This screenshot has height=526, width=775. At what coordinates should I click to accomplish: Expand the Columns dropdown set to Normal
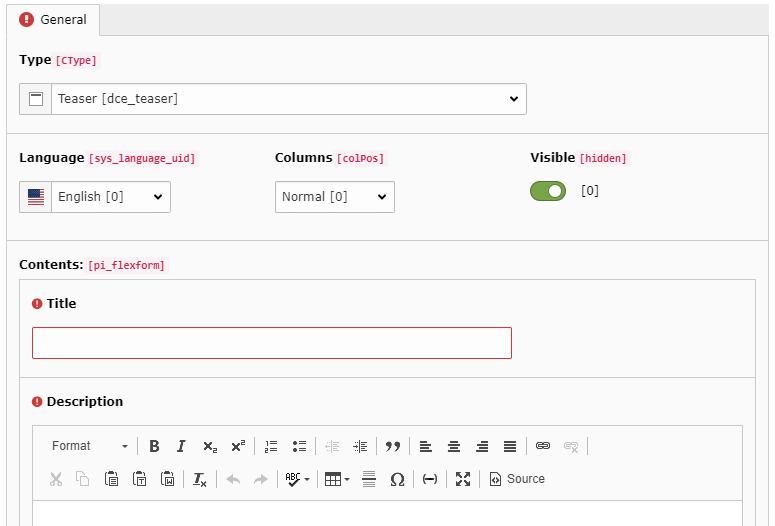(x=335, y=197)
